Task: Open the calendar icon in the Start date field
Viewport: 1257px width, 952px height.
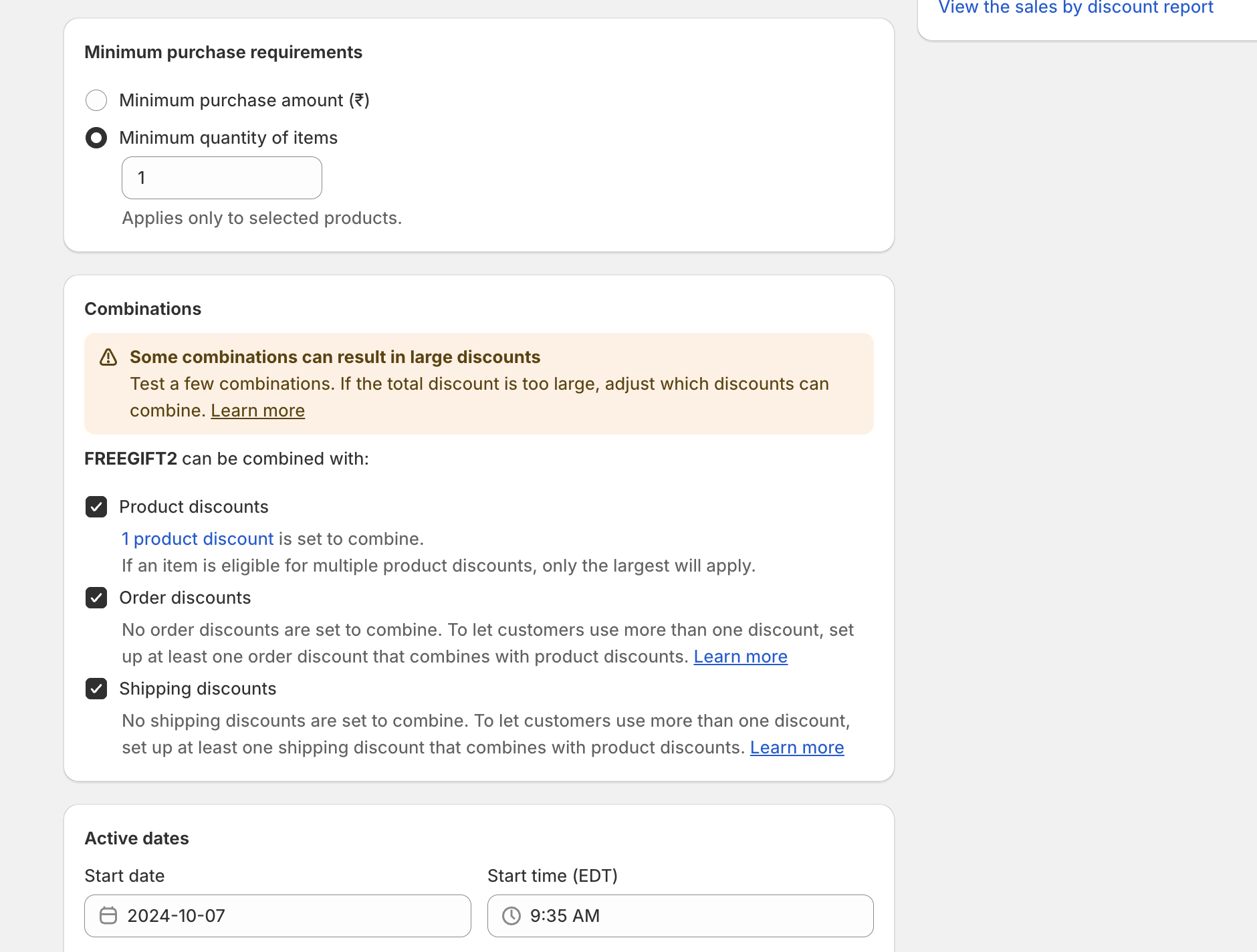Action: click(x=108, y=915)
